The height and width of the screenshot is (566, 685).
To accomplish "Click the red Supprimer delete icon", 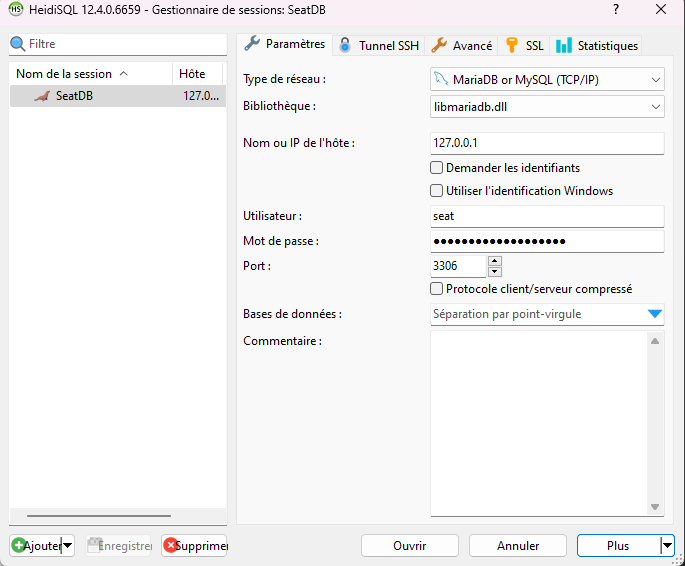I will (x=171, y=546).
